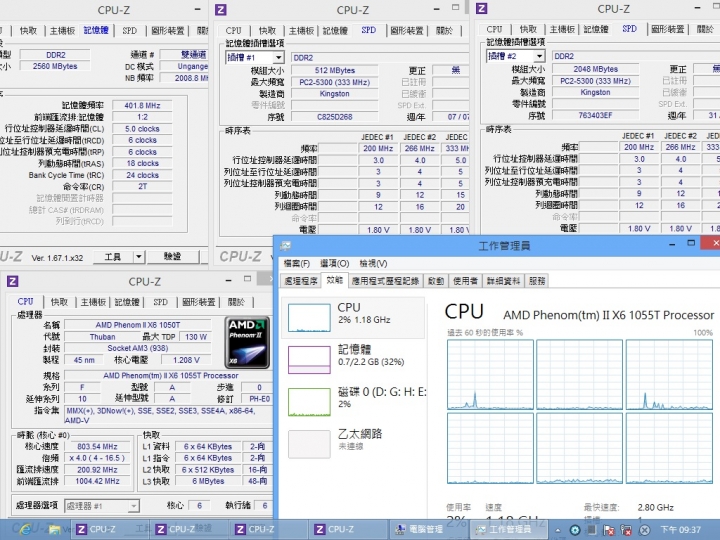Open 使用者 tab in Task Manager

[x=465, y=281]
